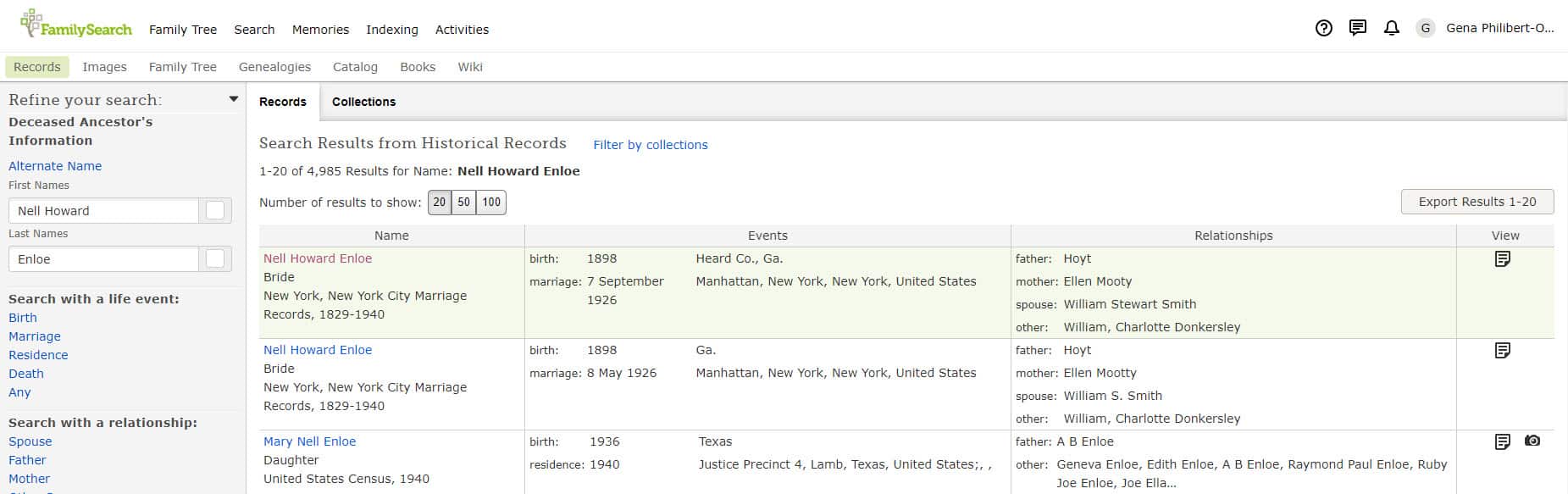Open camera image icon for Mary Nell Enloe
Viewport: 1568px width, 494px height.
pyautogui.click(x=1532, y=441)
